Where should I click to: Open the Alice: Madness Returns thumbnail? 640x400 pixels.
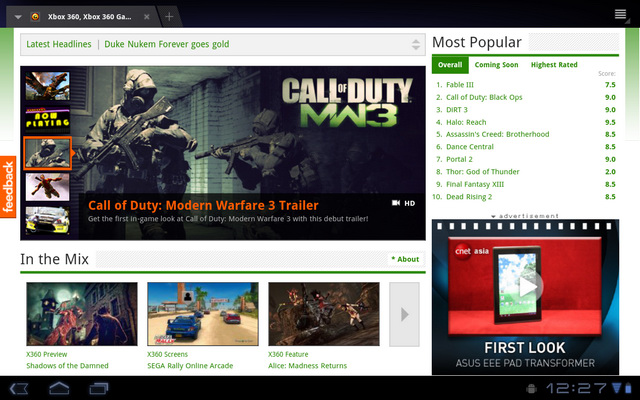click(x=324, y=314)
